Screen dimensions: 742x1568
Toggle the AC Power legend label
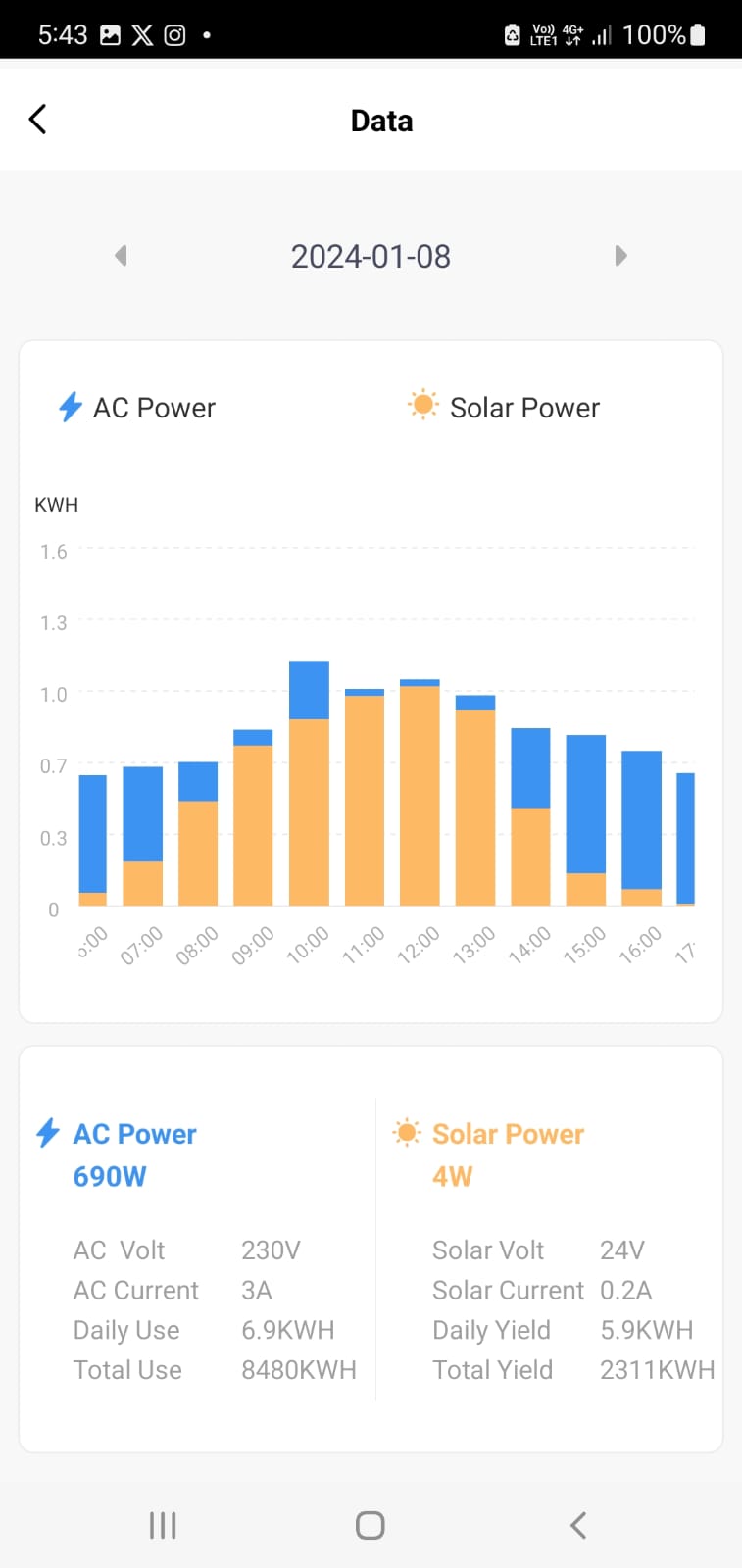coord(154,408)
